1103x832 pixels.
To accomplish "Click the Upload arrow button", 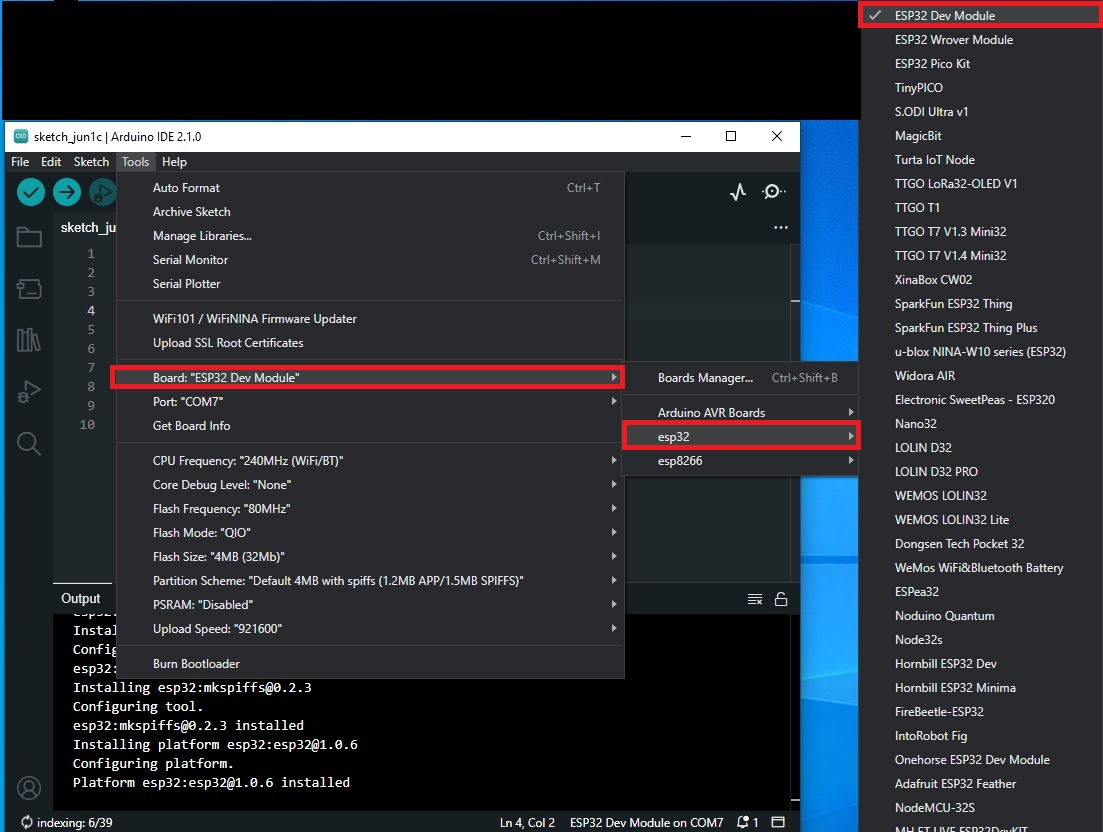I will 67,192.
